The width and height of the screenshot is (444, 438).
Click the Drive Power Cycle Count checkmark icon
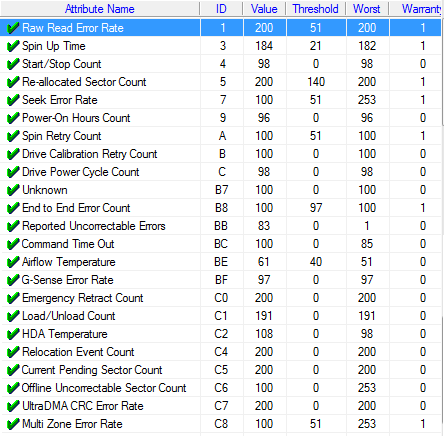(13, 172)
